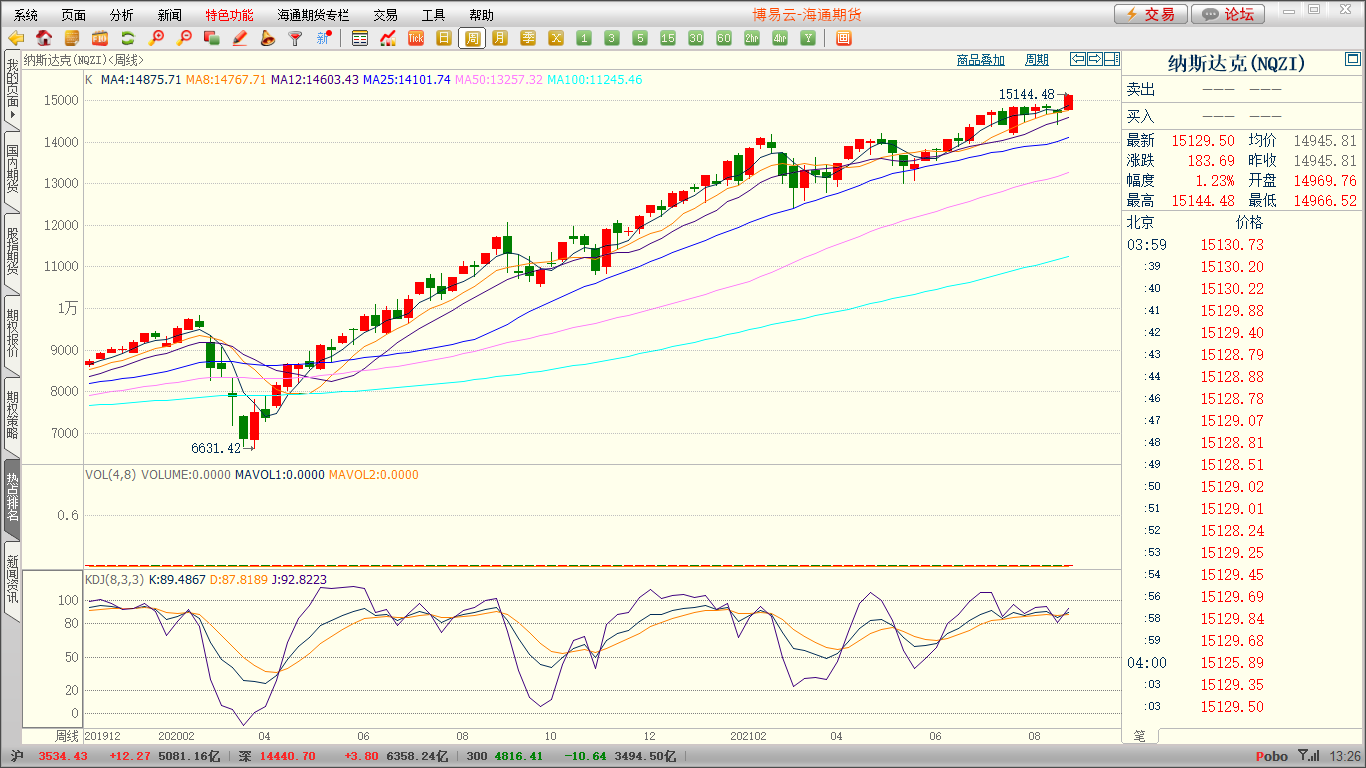Toggle the side panel layout icon

pos(1112,59)
